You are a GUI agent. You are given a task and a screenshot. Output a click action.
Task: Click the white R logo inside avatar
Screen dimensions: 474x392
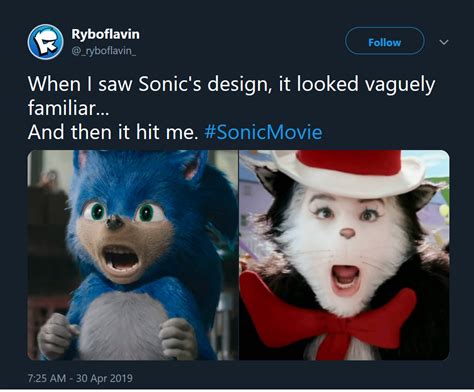pos(45,42)
